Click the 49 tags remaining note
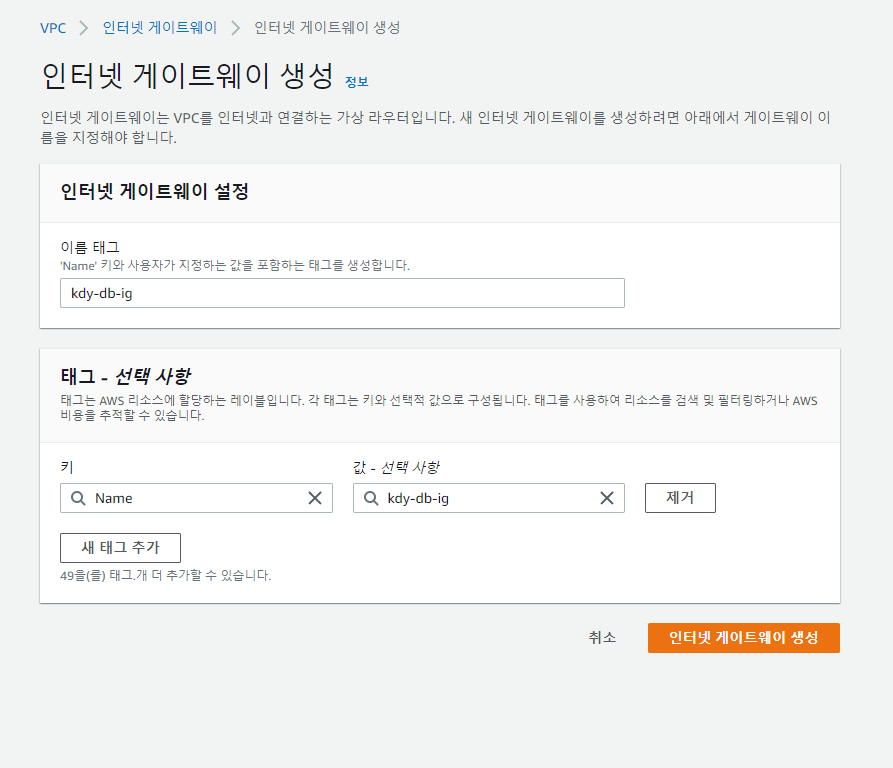This screenshot has height=768, width=893. 166,576
